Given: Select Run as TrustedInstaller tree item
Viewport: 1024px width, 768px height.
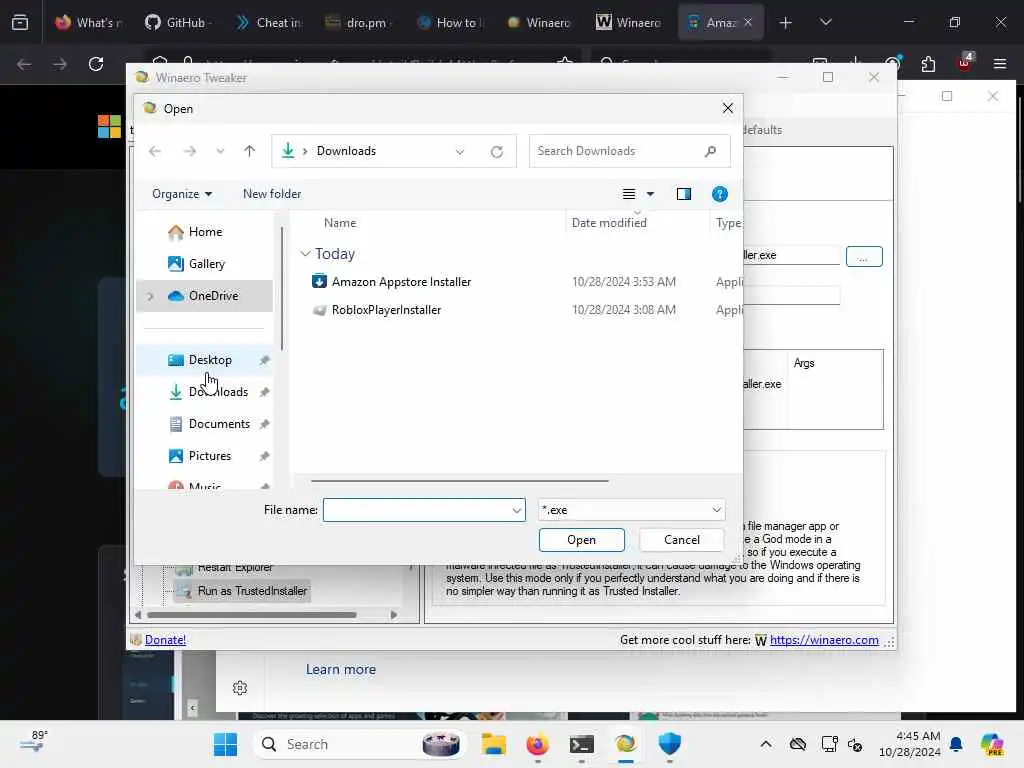Looking at the screenshot, I should [251, 591].
